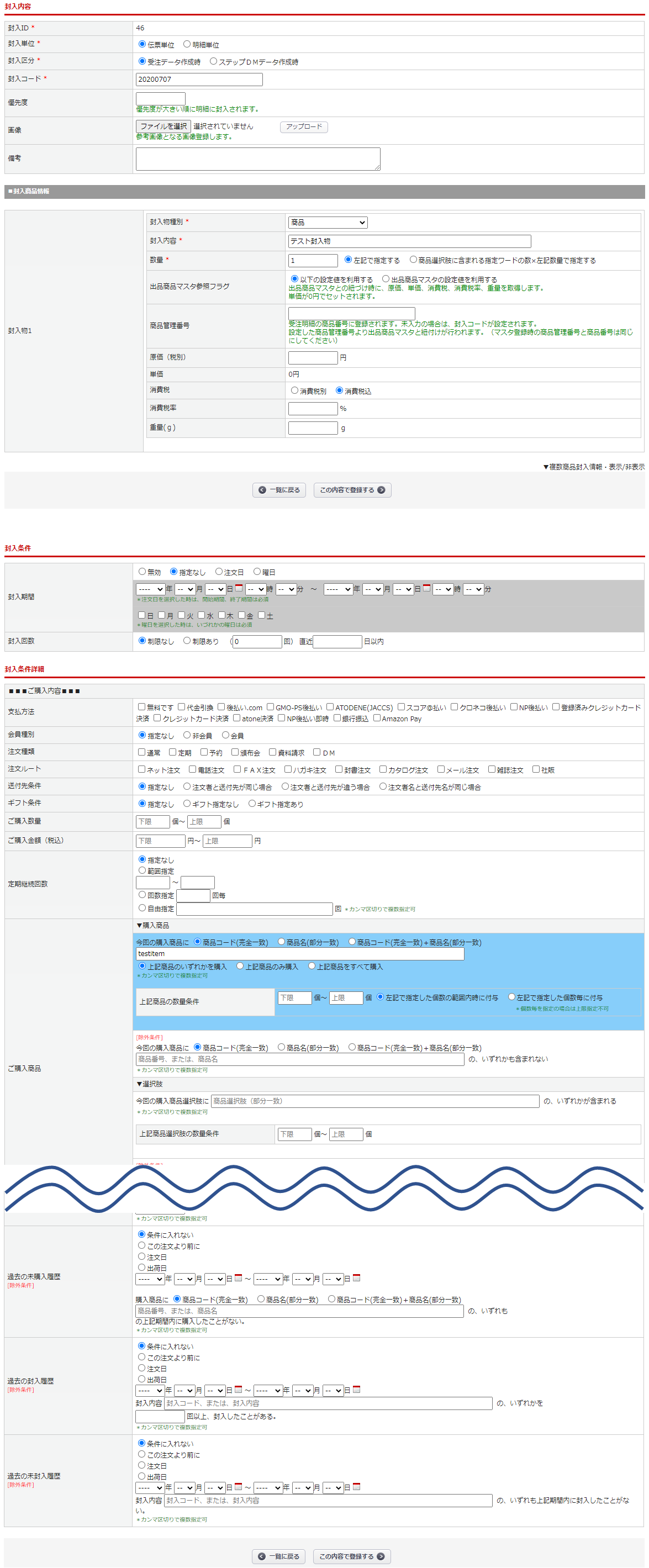This screenshot has width=649, height=1568.
Task: Open end-date calendar in 過去の封入履歴
Action: coord(357,1389)
